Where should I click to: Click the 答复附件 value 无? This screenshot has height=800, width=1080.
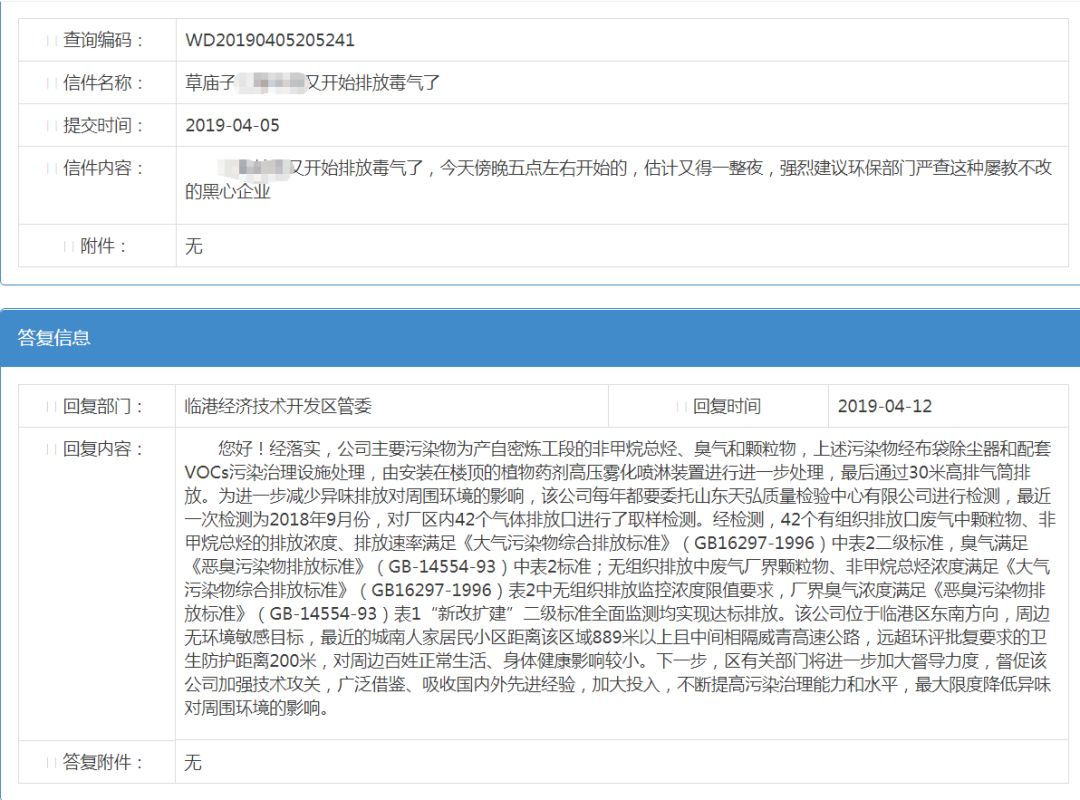194,762
